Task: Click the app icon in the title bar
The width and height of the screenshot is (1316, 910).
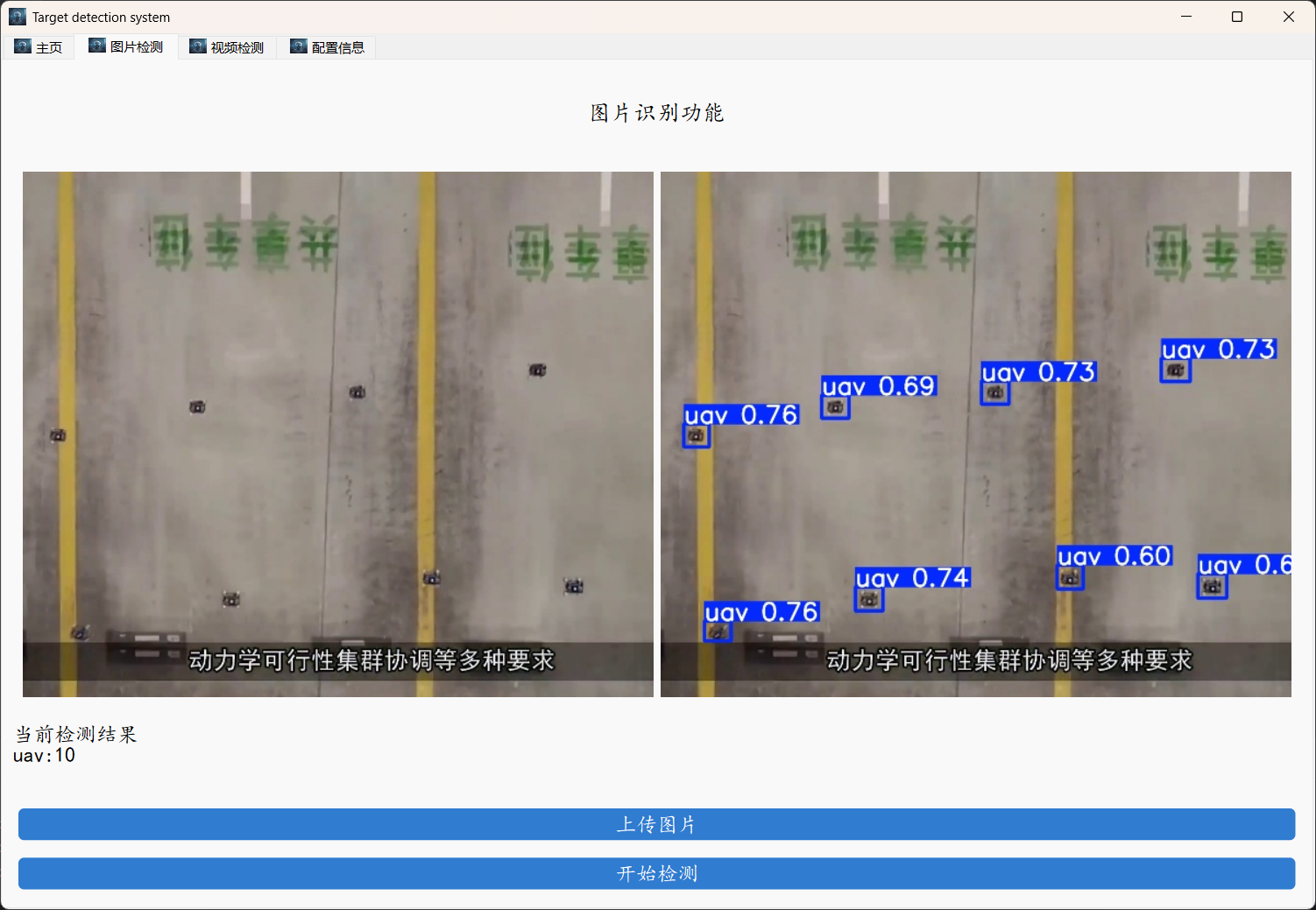Action: click(x=18, y=17)
